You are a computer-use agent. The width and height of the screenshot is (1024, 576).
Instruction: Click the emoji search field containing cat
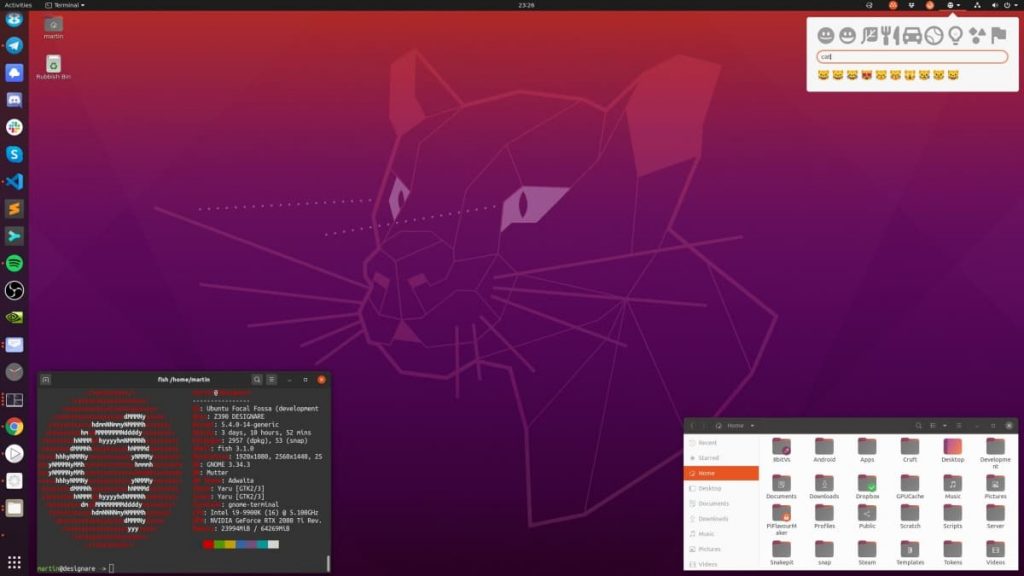910,57
